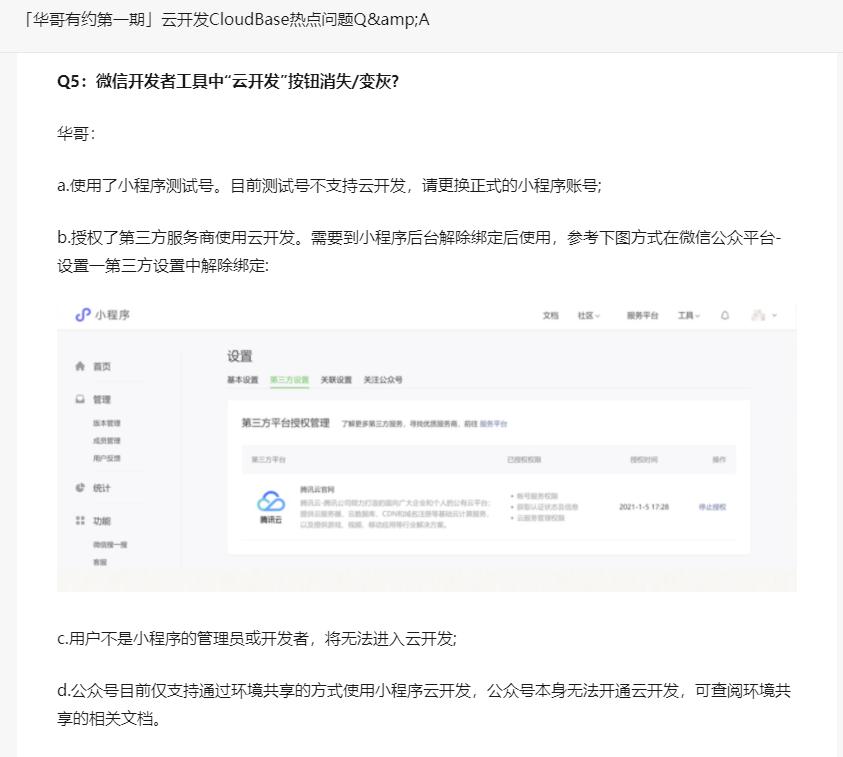The image size is (843, 757).
Task: Click the 腾讯云官网 platform name
Action: pos(317,490)
